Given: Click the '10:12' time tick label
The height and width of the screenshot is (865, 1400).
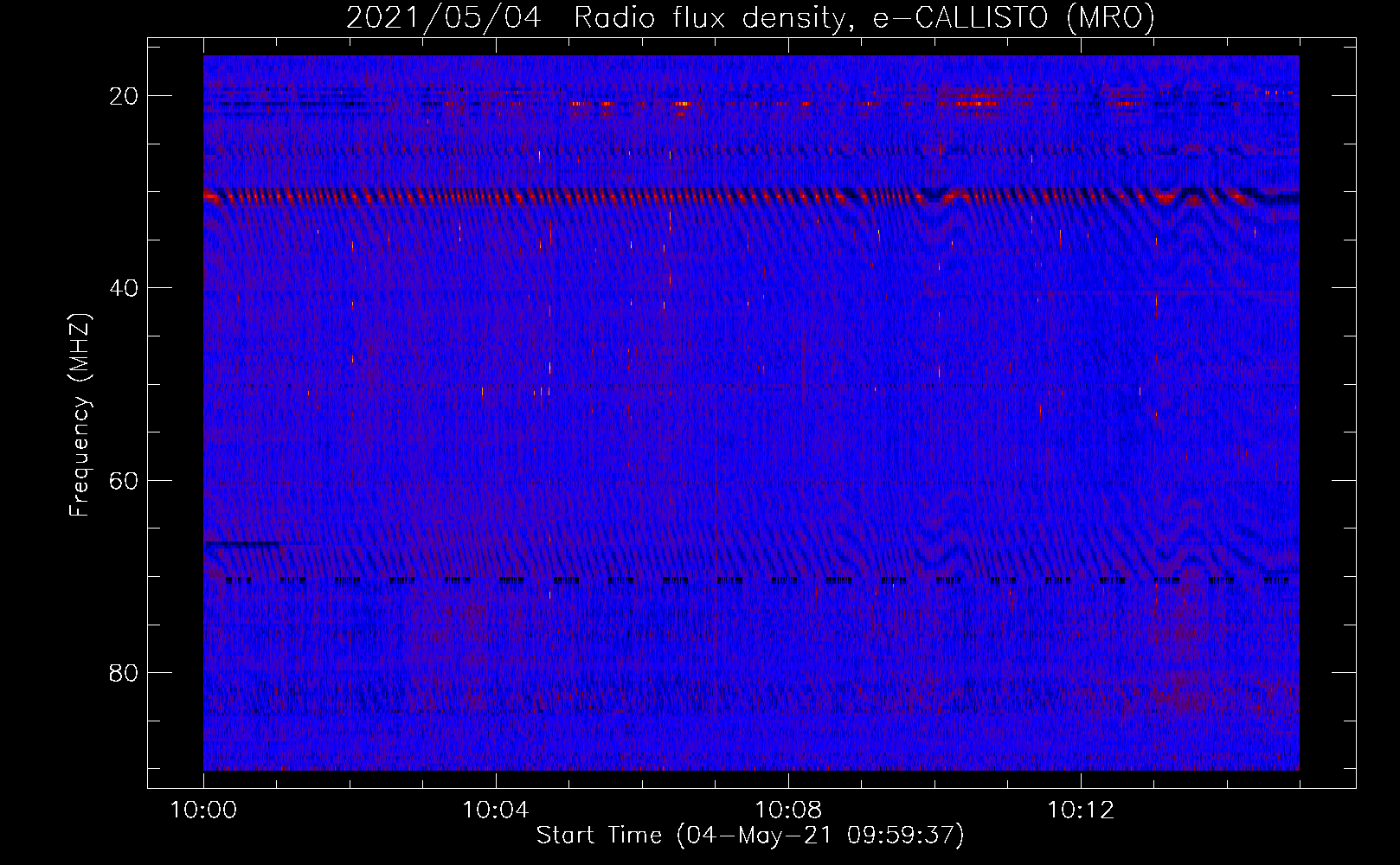Looking at the screenshot, I should click(1081, 811).
